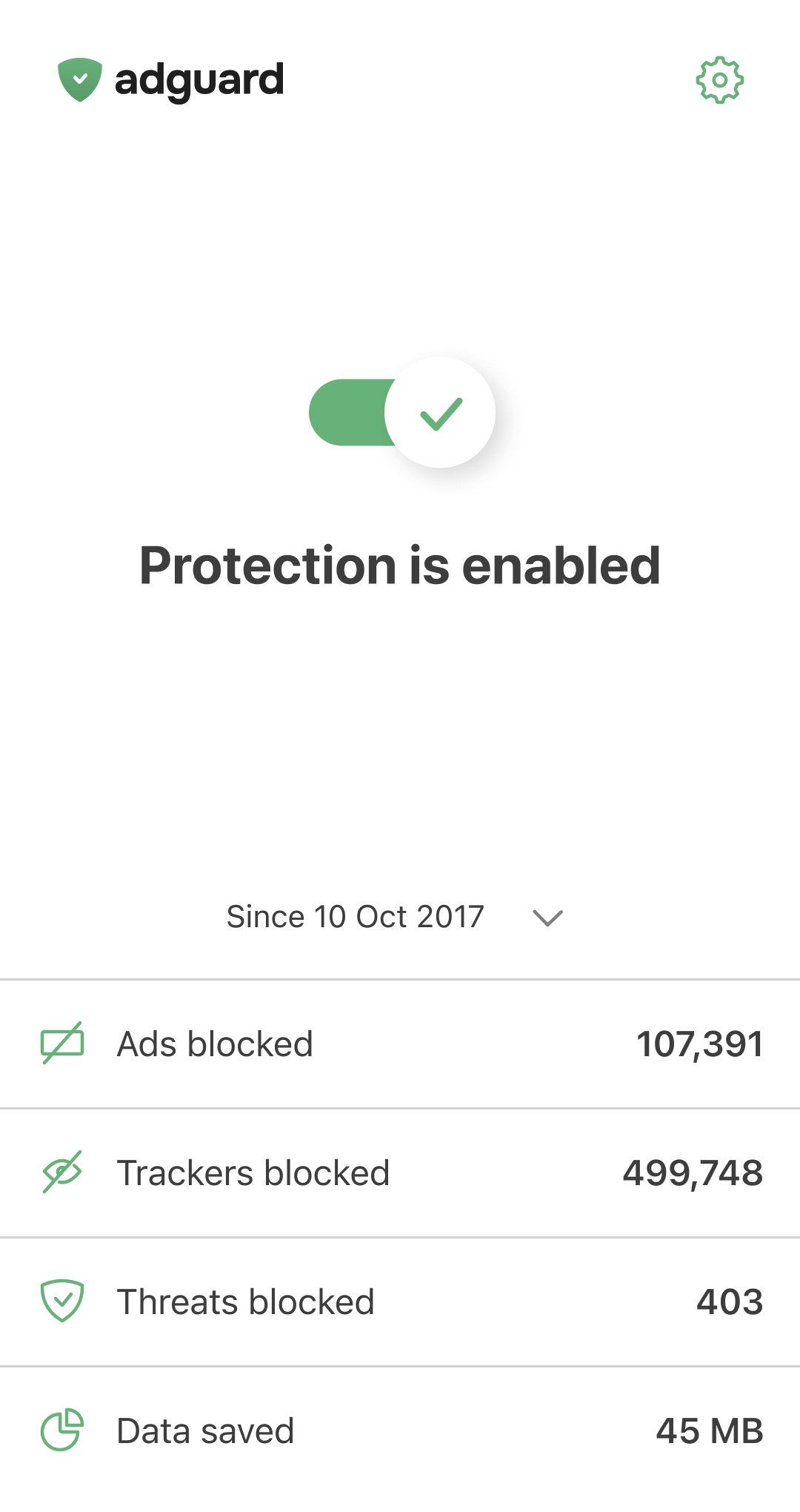Click the "Protection is enabled" status heading
The width and height of the screenshot is (800, 1512).
400,566
